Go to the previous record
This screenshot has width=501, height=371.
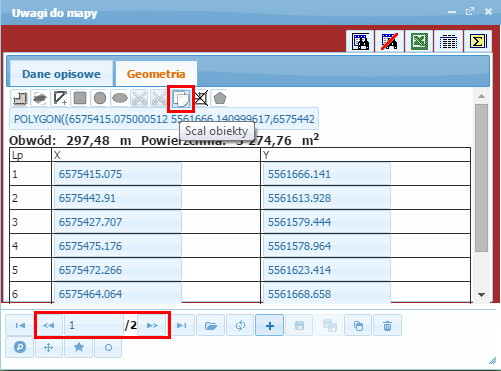49,325
